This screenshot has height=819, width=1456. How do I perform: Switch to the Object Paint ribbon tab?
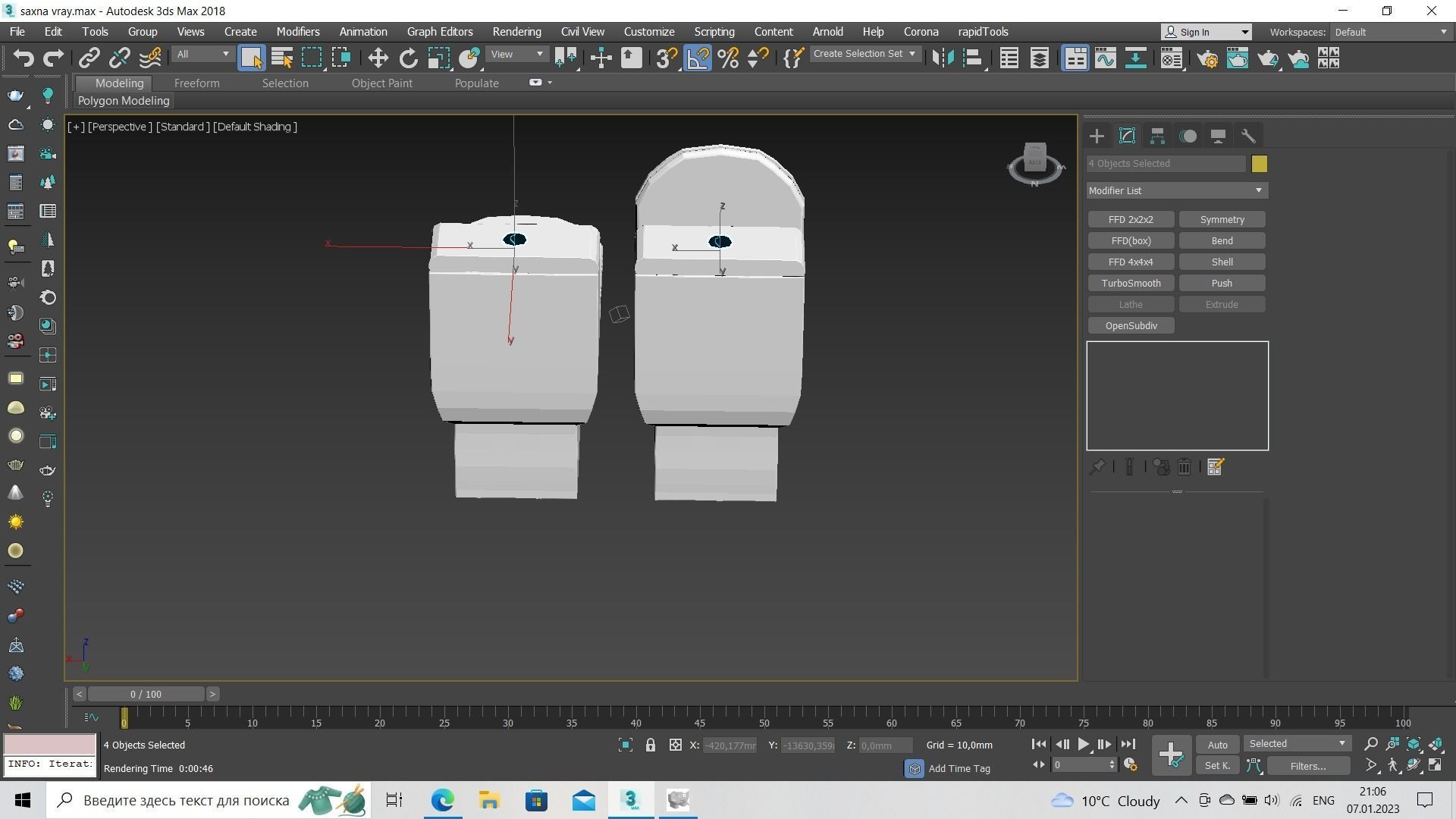point(381,83)
